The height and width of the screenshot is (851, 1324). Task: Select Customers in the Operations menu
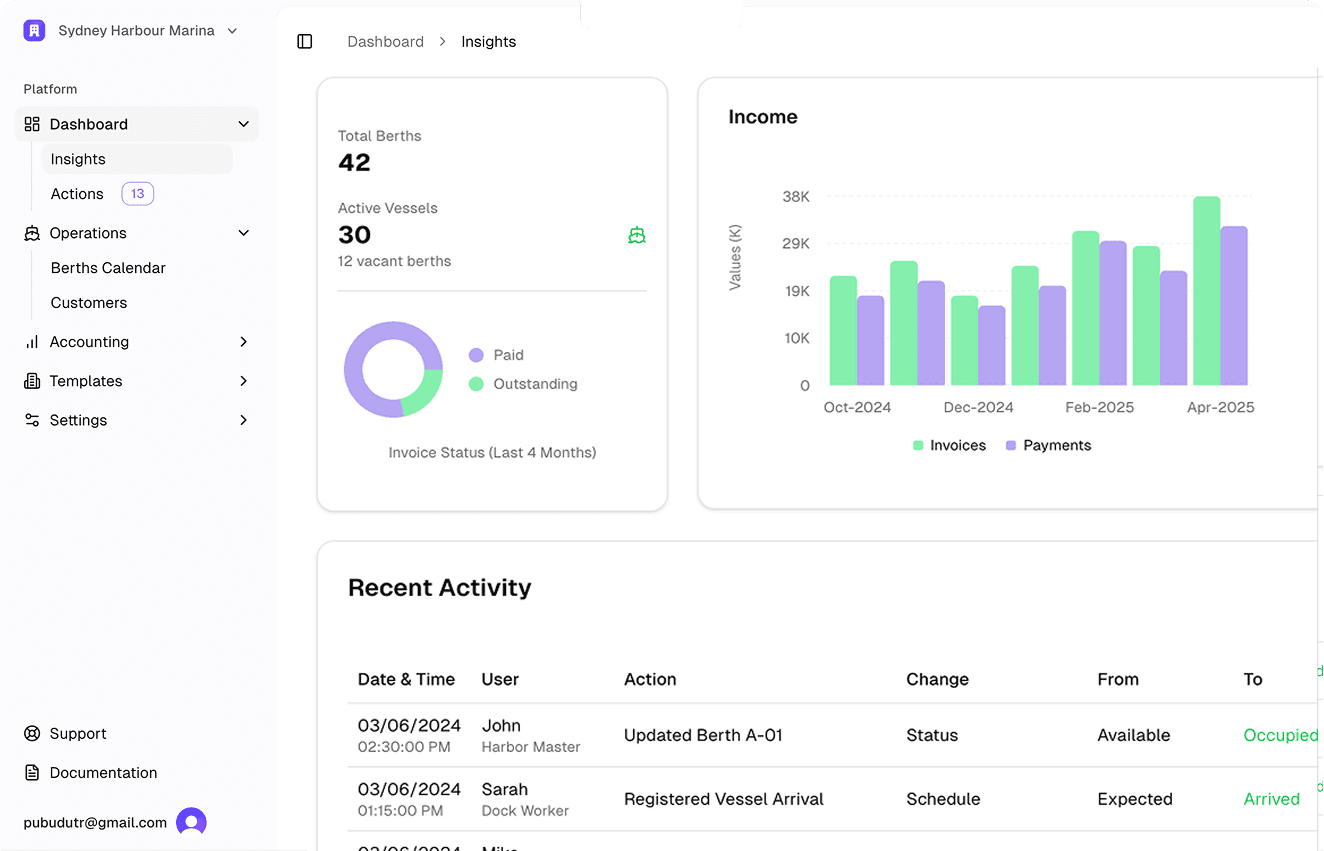pyautogui.click(x=89, y=303)
